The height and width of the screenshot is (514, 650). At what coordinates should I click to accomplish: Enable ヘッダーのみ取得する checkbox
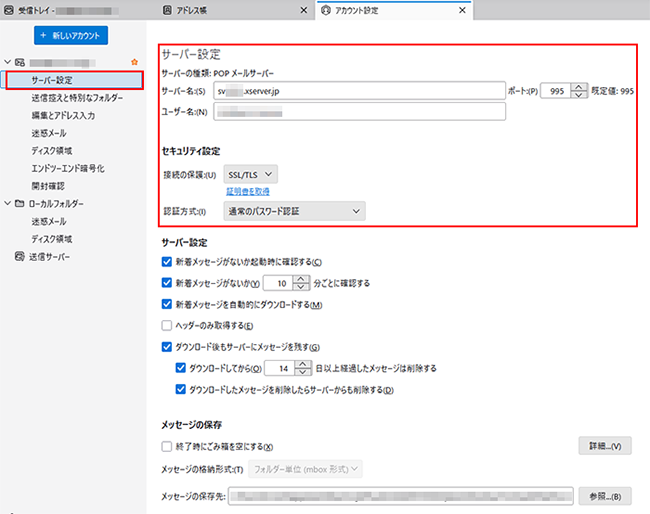(x=167, y=325)
